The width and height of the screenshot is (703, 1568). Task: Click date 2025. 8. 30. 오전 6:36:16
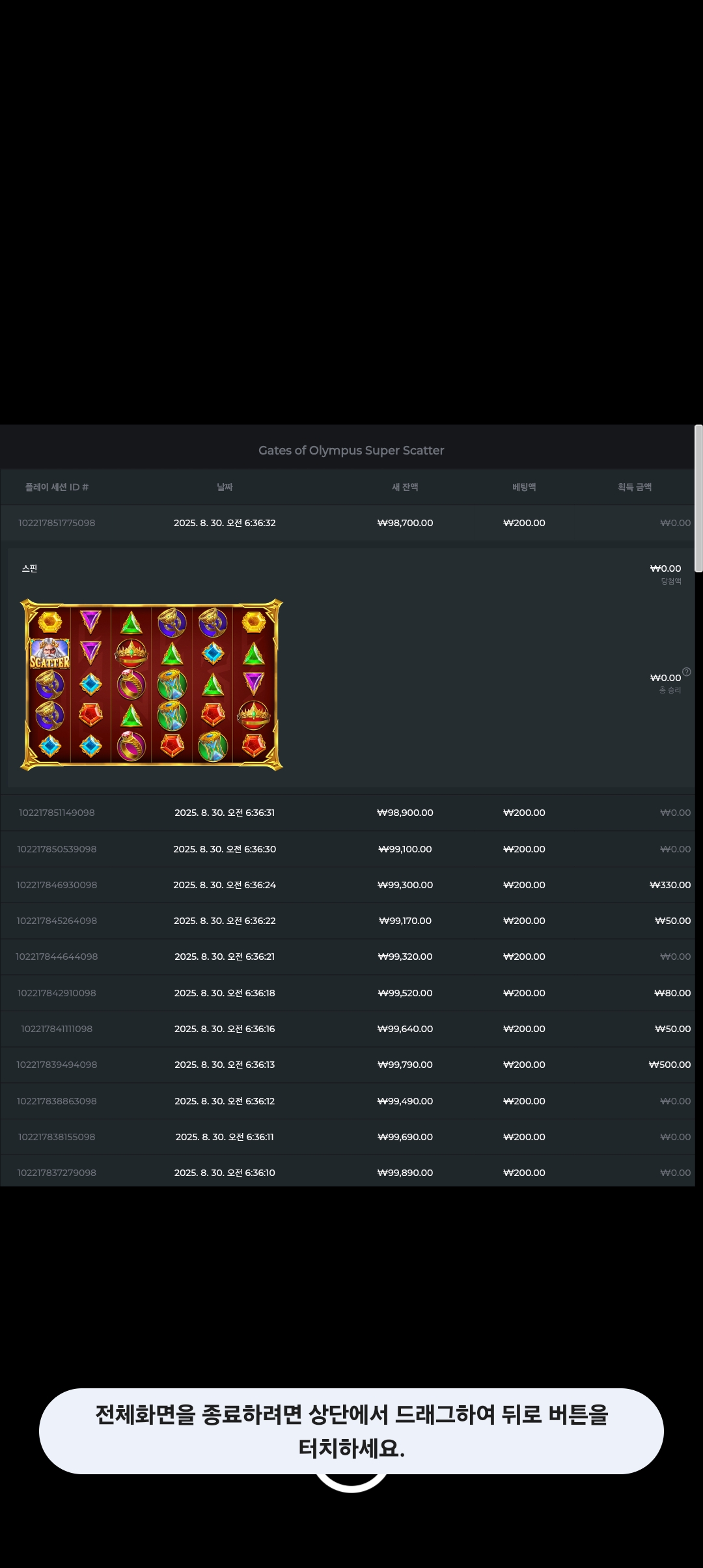(225, 1029)
